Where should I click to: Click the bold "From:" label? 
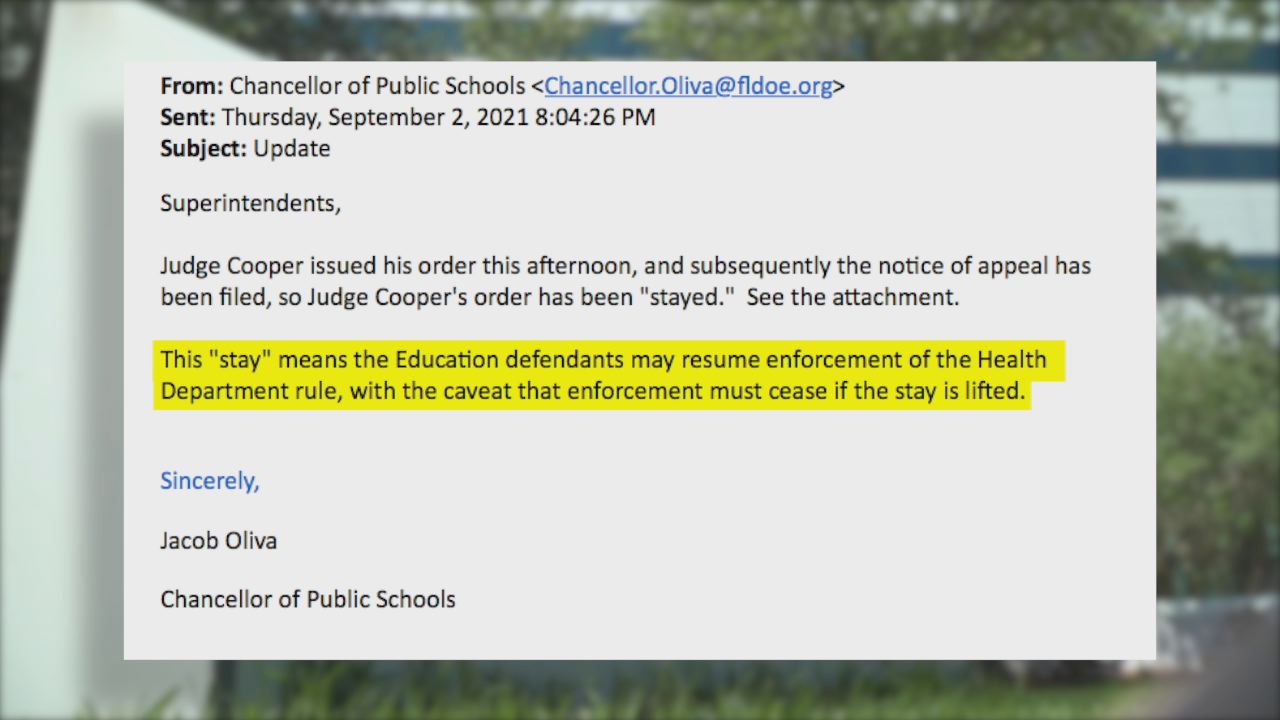click(x=192, y=86)
